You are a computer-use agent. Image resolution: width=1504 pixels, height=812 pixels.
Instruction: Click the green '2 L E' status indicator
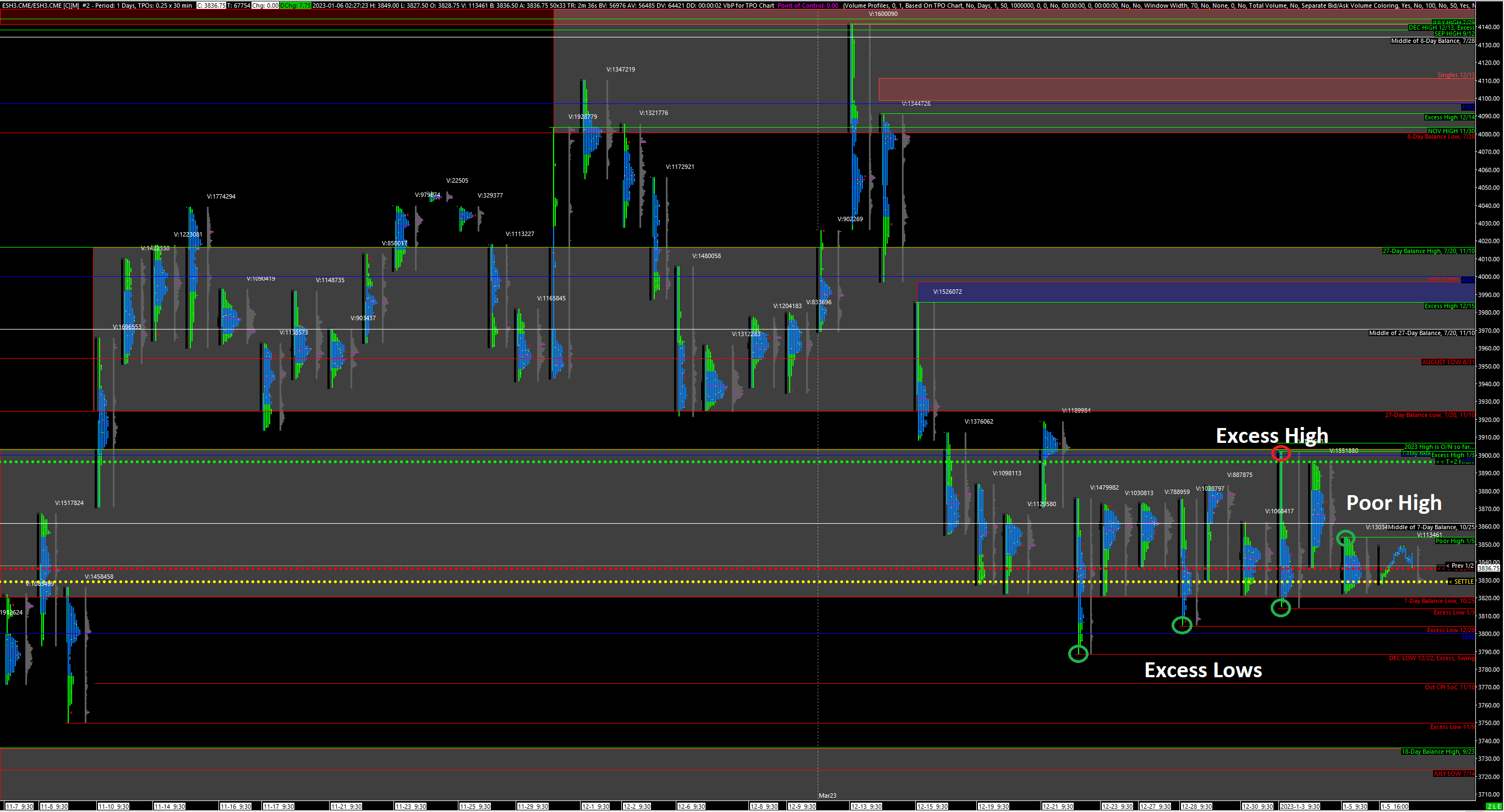[1495, 806]
